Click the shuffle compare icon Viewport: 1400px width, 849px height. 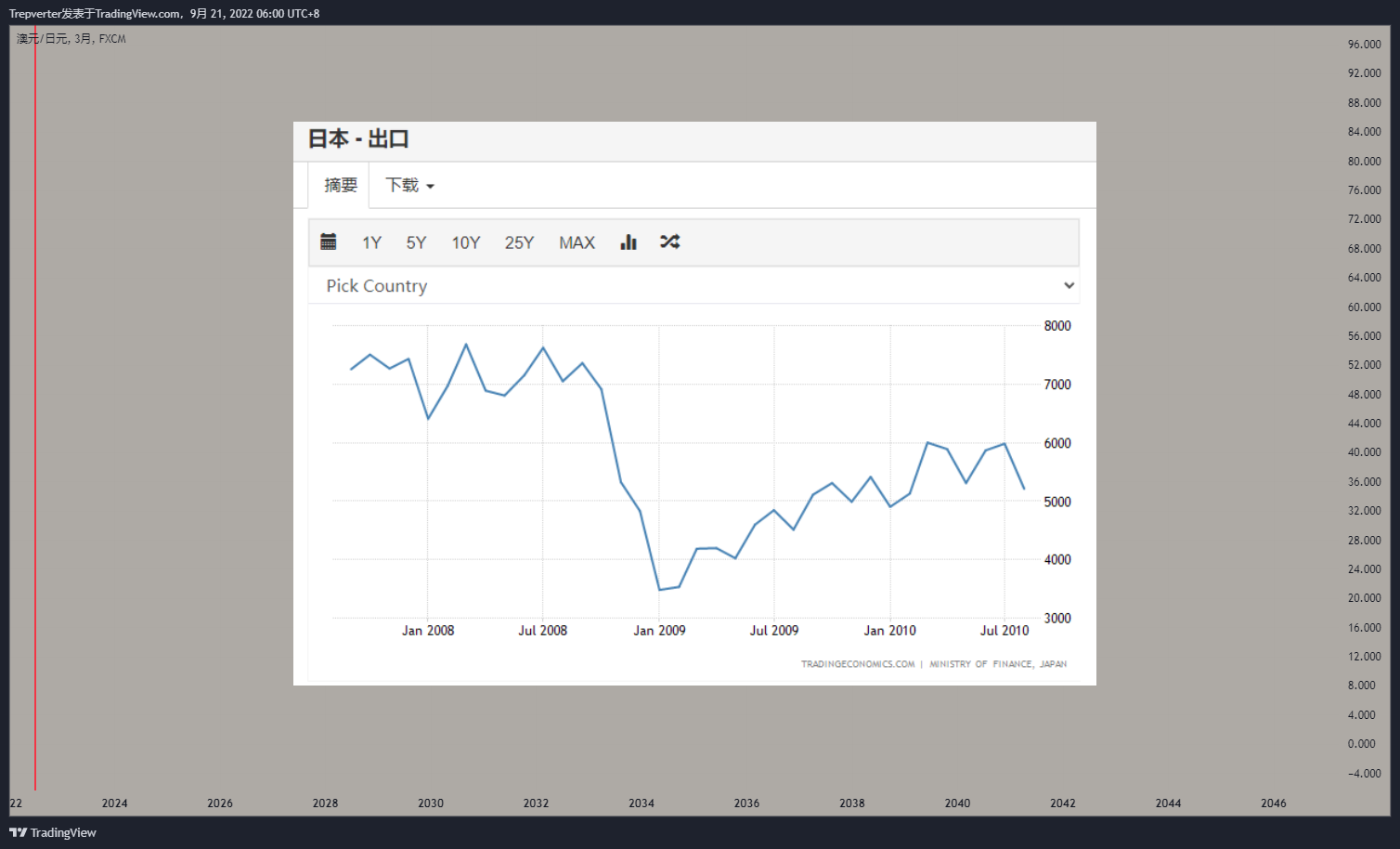pyautogui.click(x=670, y=242)
